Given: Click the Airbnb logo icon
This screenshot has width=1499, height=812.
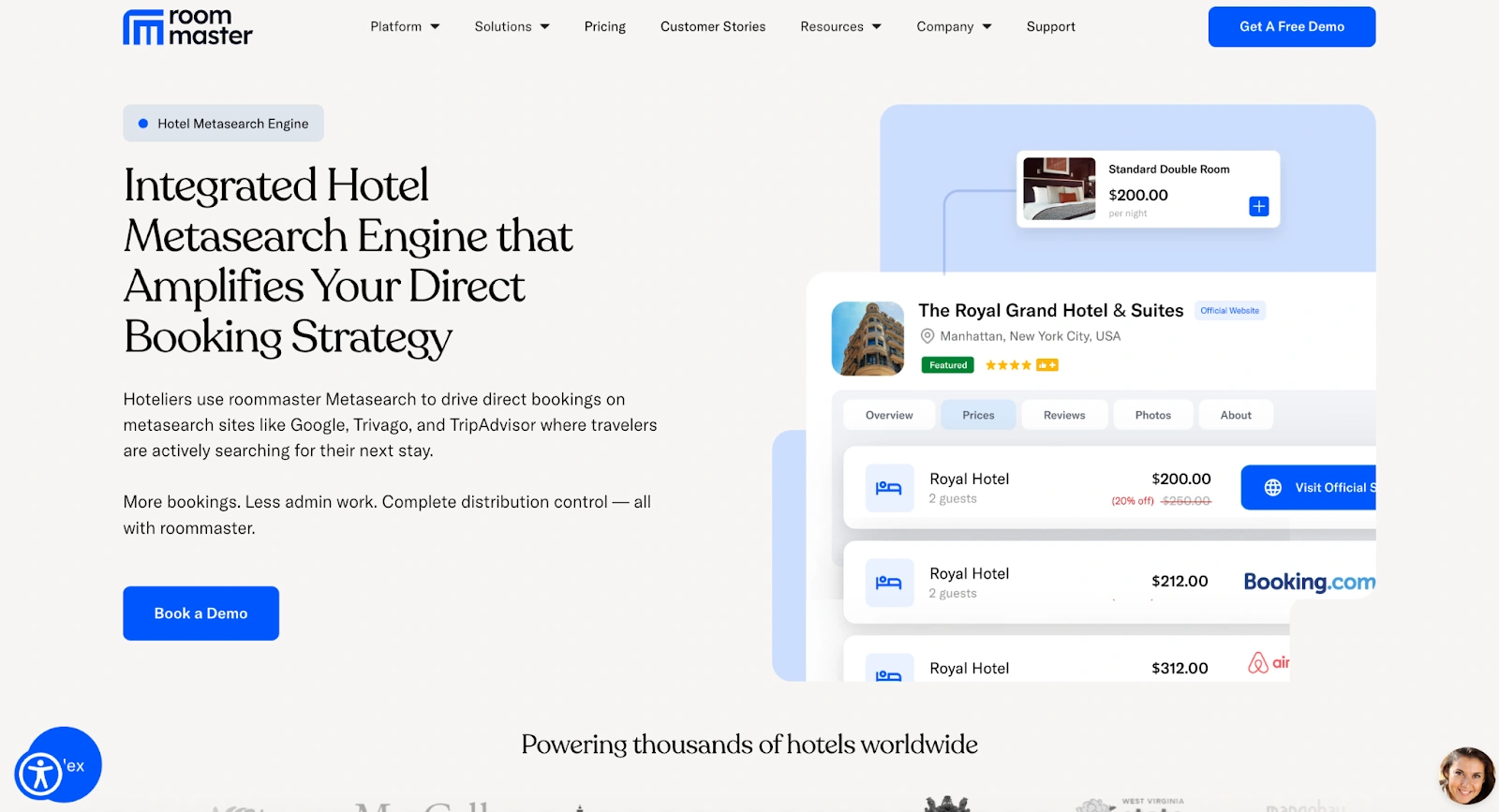Looking at the screenshot, I should (x=1258, y=662).
